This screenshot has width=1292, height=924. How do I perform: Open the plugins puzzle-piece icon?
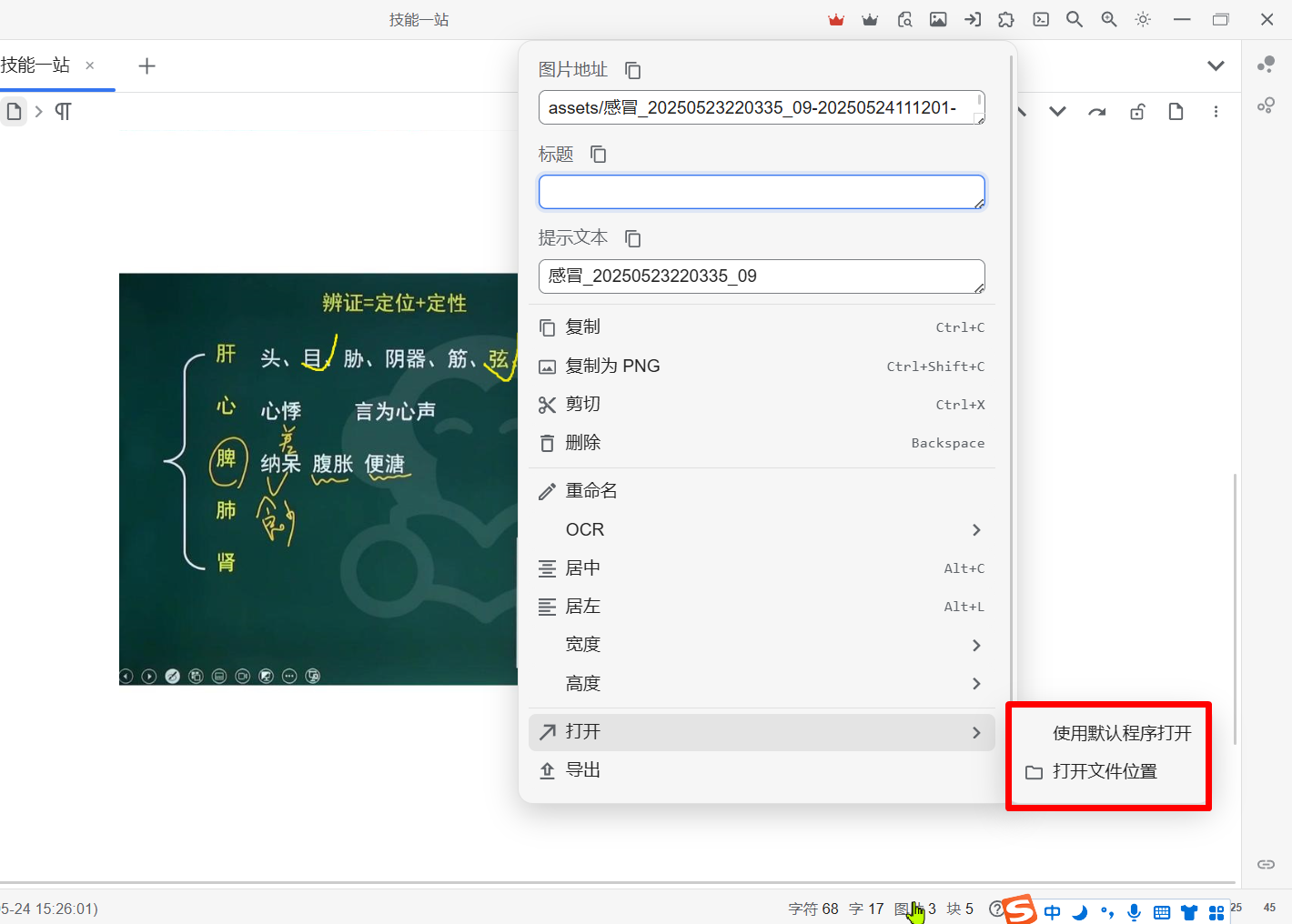click(x=1006, y=20)
